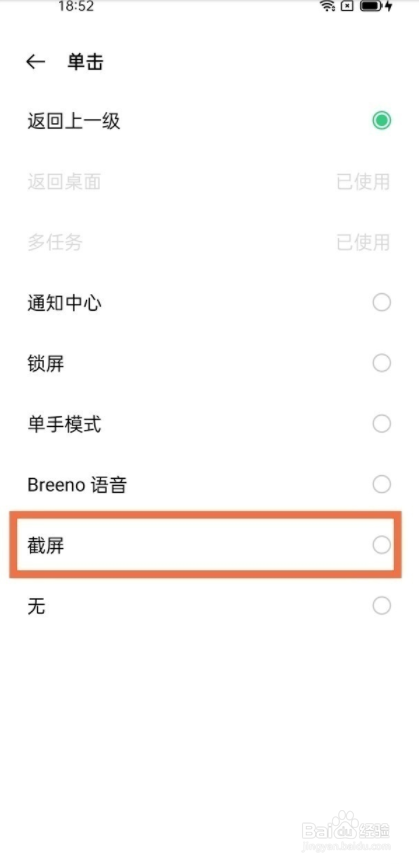Select the radio button in 截屏 row
The height and width of the screenshot is (864, 419).
tap(382, 546)
